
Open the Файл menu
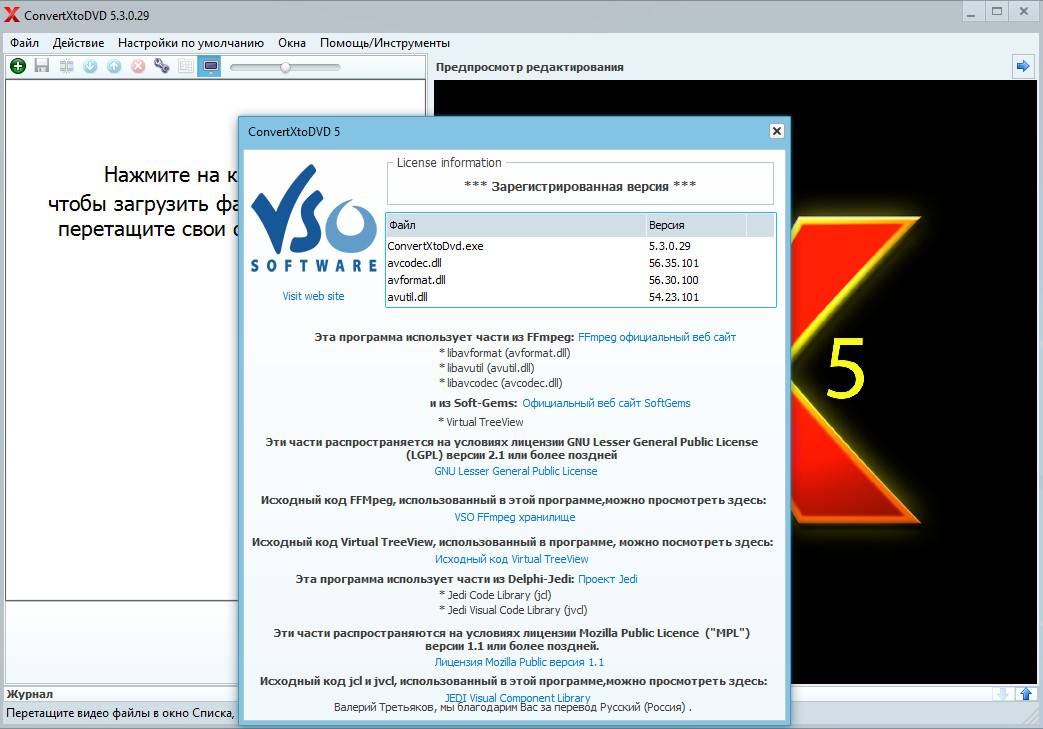tap(25, 43)
